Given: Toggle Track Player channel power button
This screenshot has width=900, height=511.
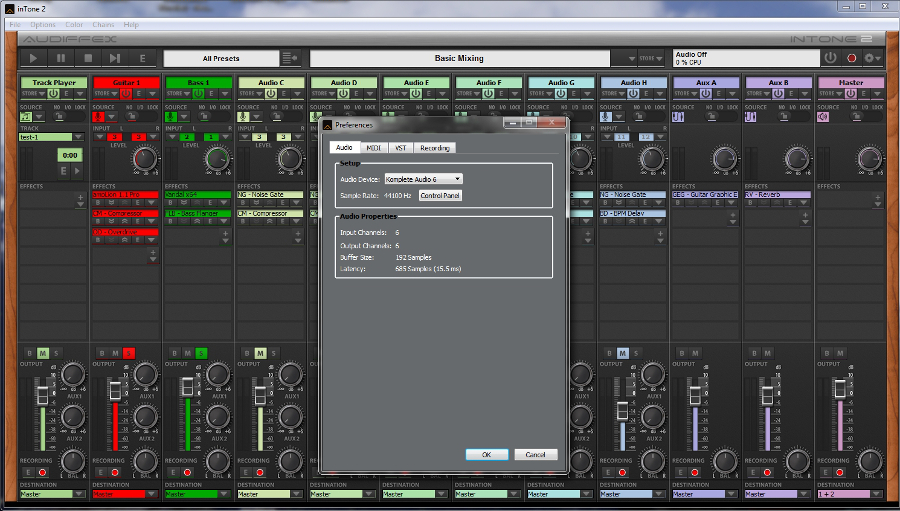Looking at the screenshot, I should click(x=53, y=94).
